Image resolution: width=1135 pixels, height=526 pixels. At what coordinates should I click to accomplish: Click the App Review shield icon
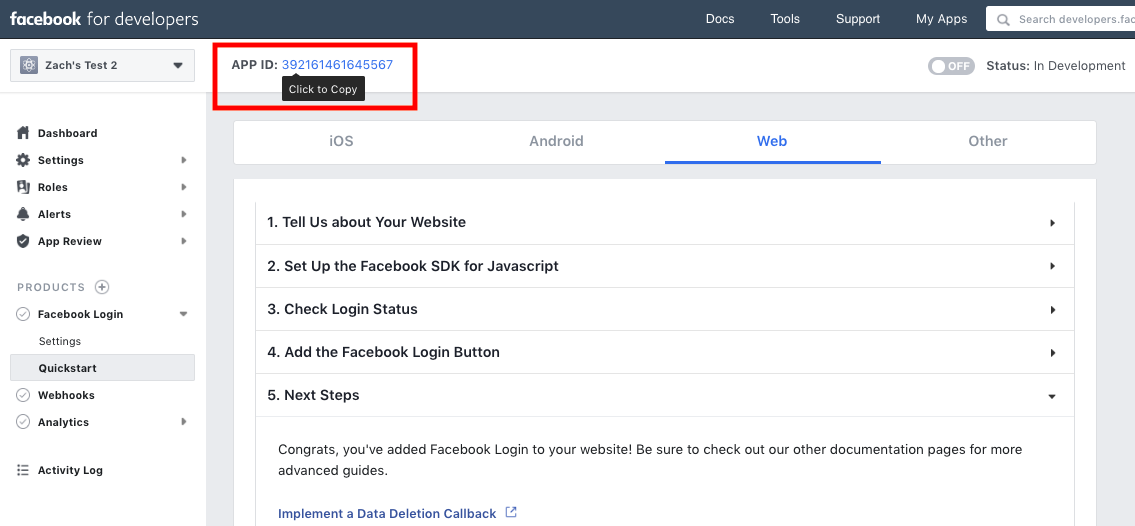pyautogui.click(x=23, y=241)
